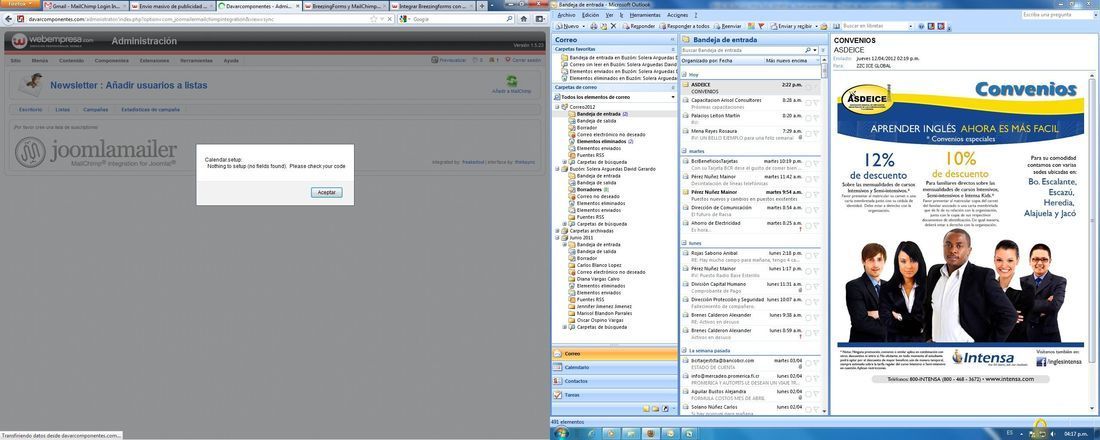The width and height of the screenshot is (1100, 440).
Task: Select Bandeja de entrada under Correo2012
Action: (598, 114)
